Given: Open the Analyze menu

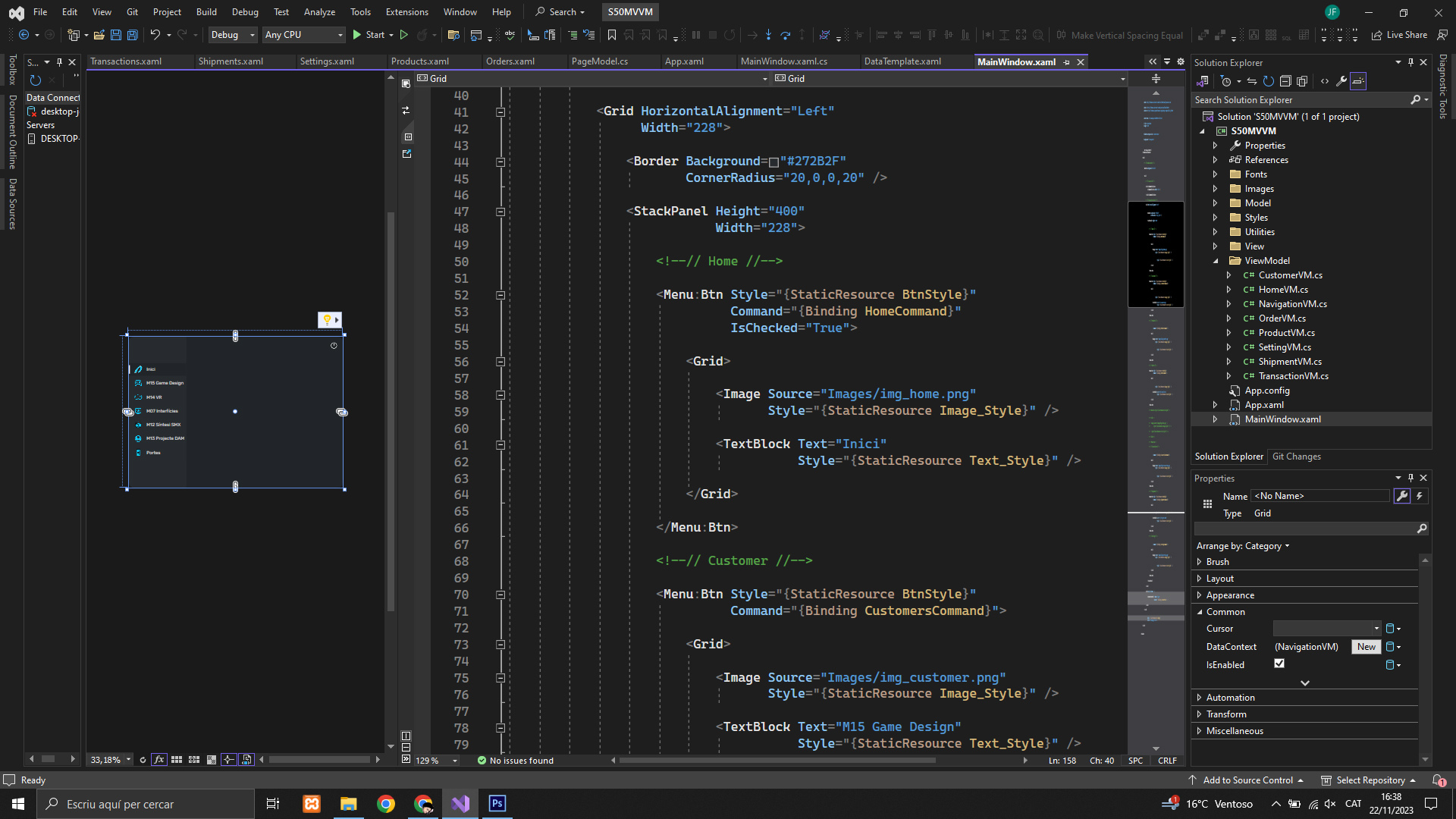Looking at the screenshot, I should [x=319, y=12].
